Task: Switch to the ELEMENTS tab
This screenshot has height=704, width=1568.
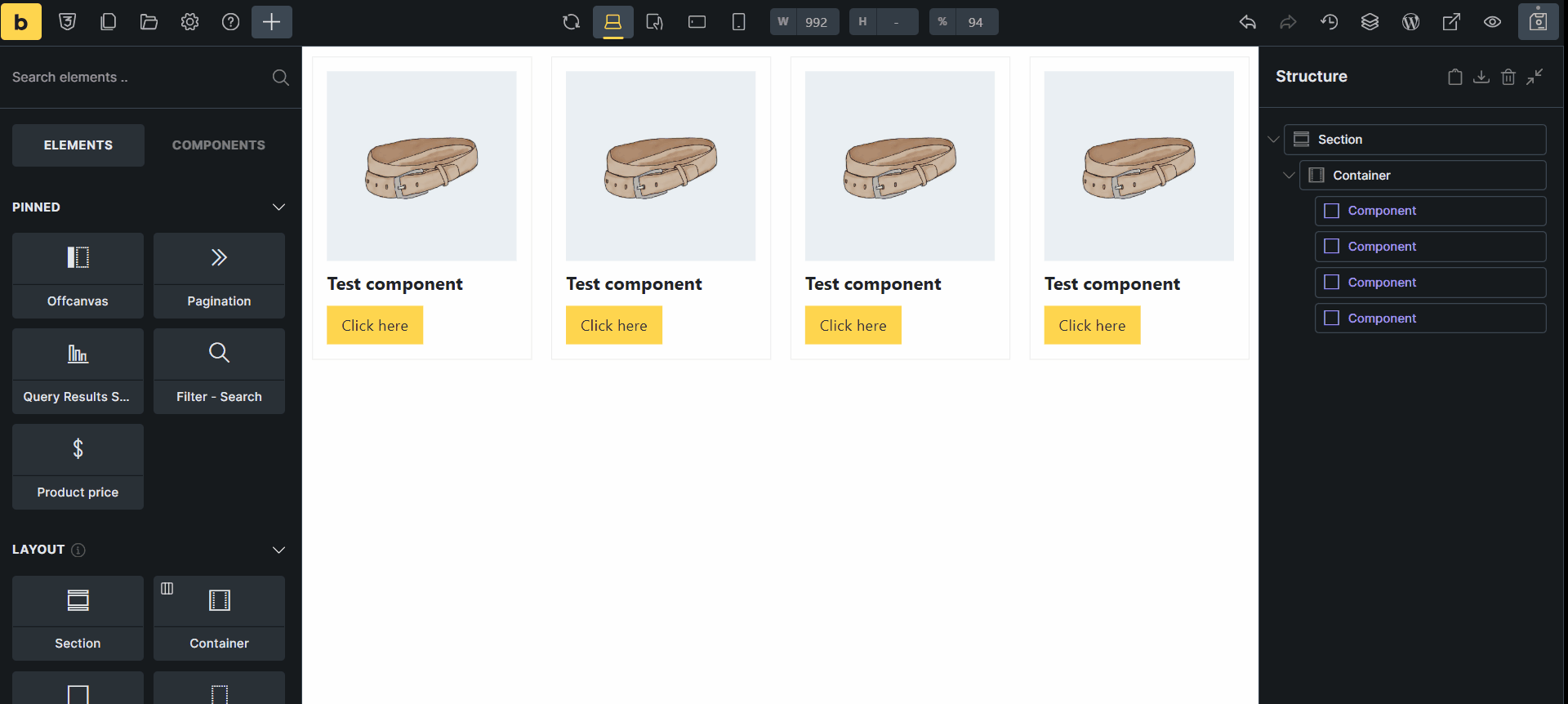Action: coord(78,145)
